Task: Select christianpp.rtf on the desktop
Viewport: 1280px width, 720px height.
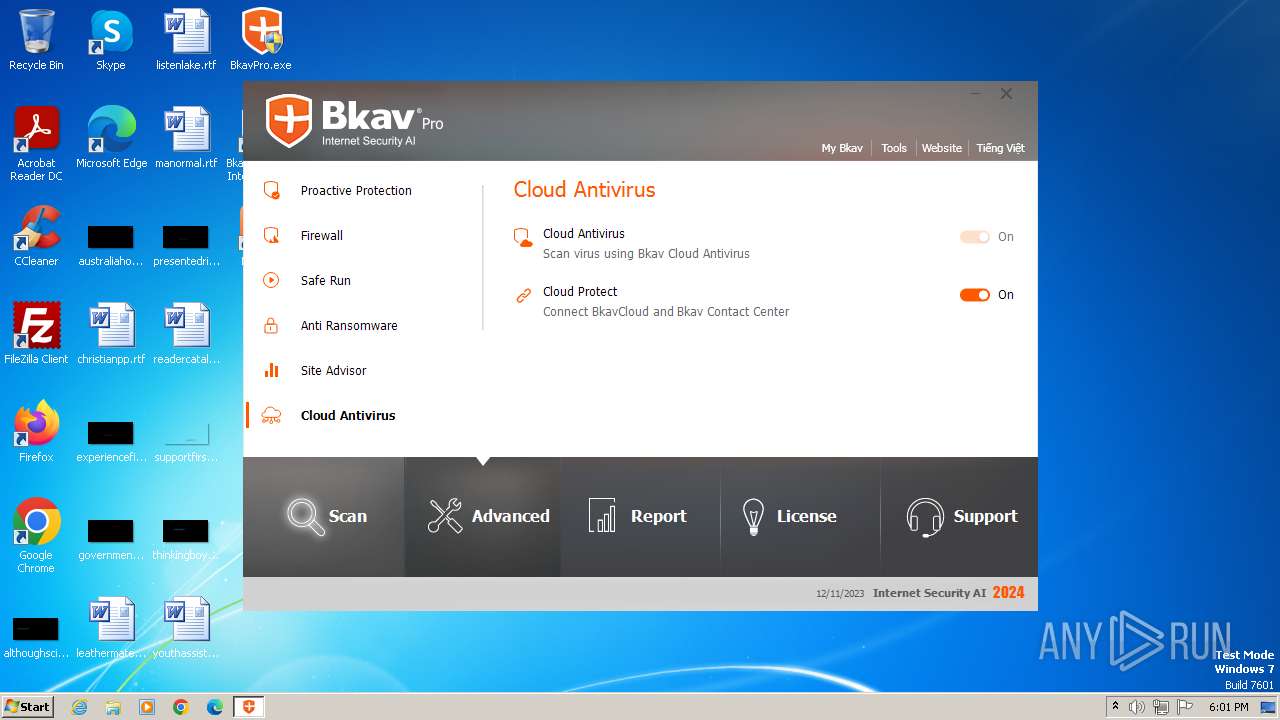Action: (111, 335)
